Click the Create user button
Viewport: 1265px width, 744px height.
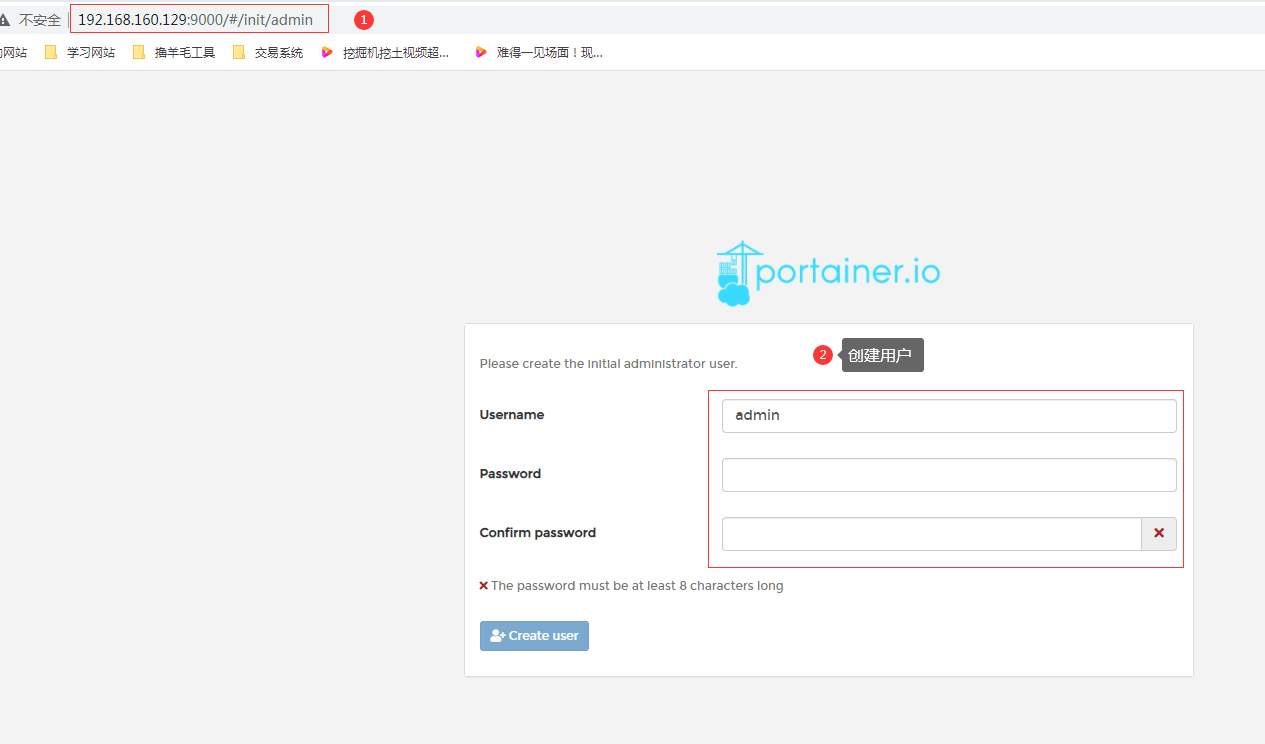coord(534,636)
